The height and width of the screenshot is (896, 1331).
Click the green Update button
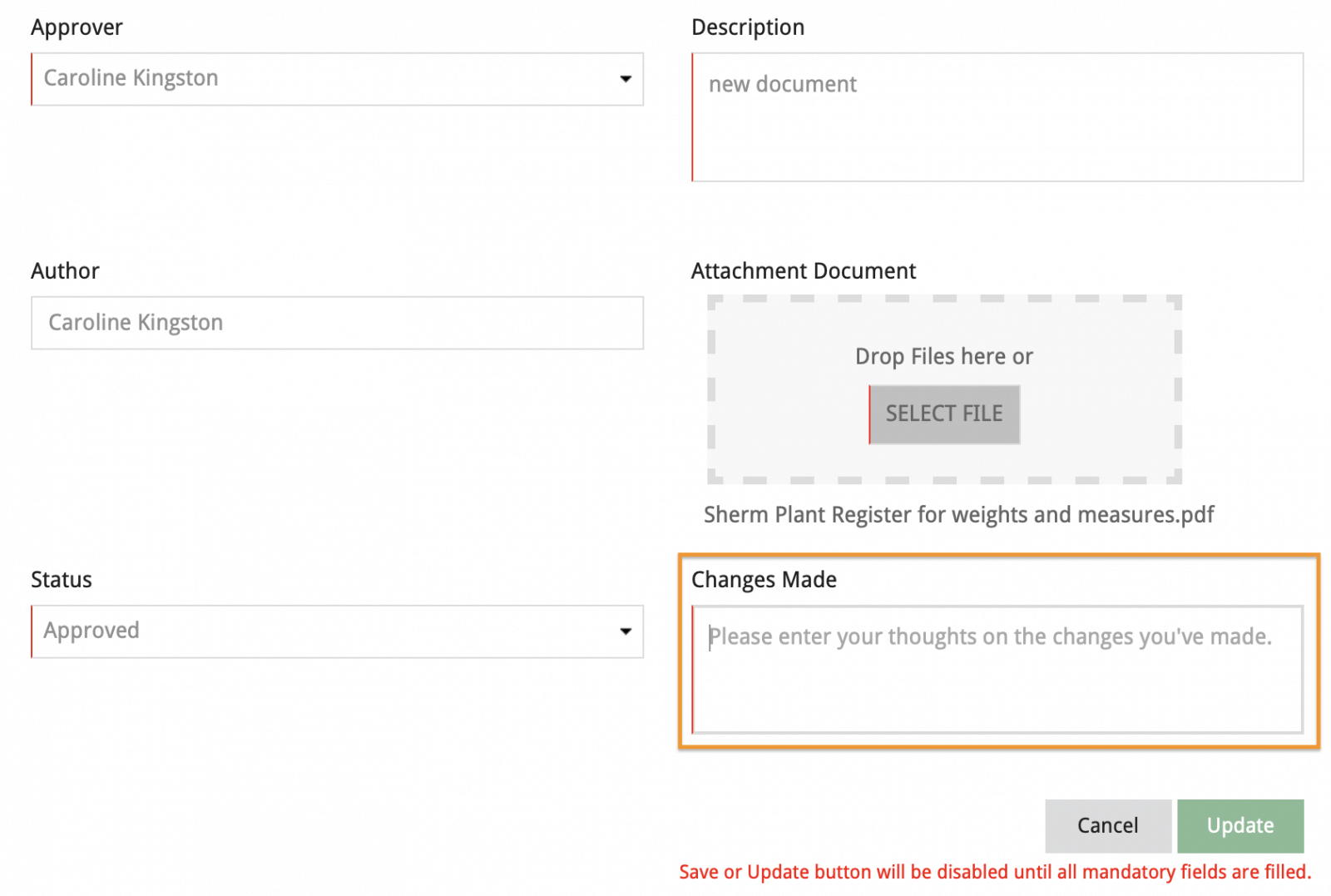tap(1239, 825)
